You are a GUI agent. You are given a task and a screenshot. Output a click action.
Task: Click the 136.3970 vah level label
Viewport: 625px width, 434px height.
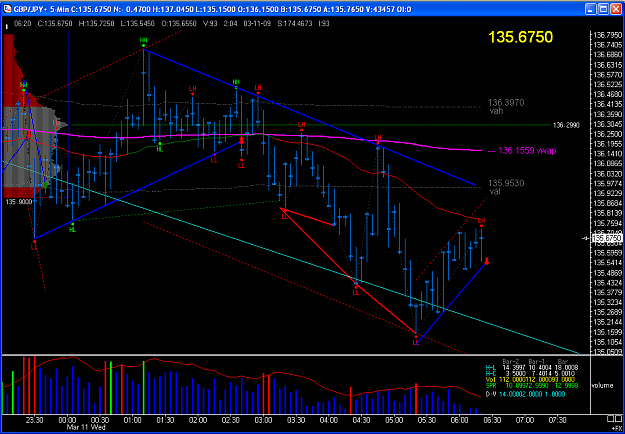point(506,106)
